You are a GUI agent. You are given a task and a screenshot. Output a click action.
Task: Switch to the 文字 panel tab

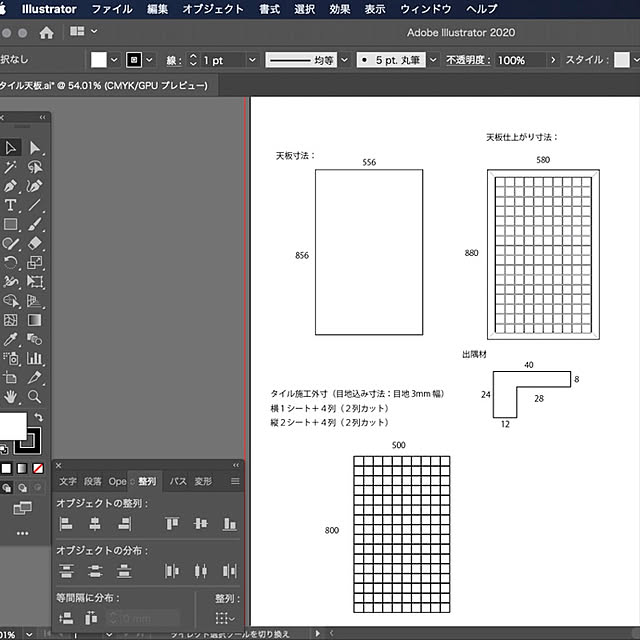(x=67, y=481)
